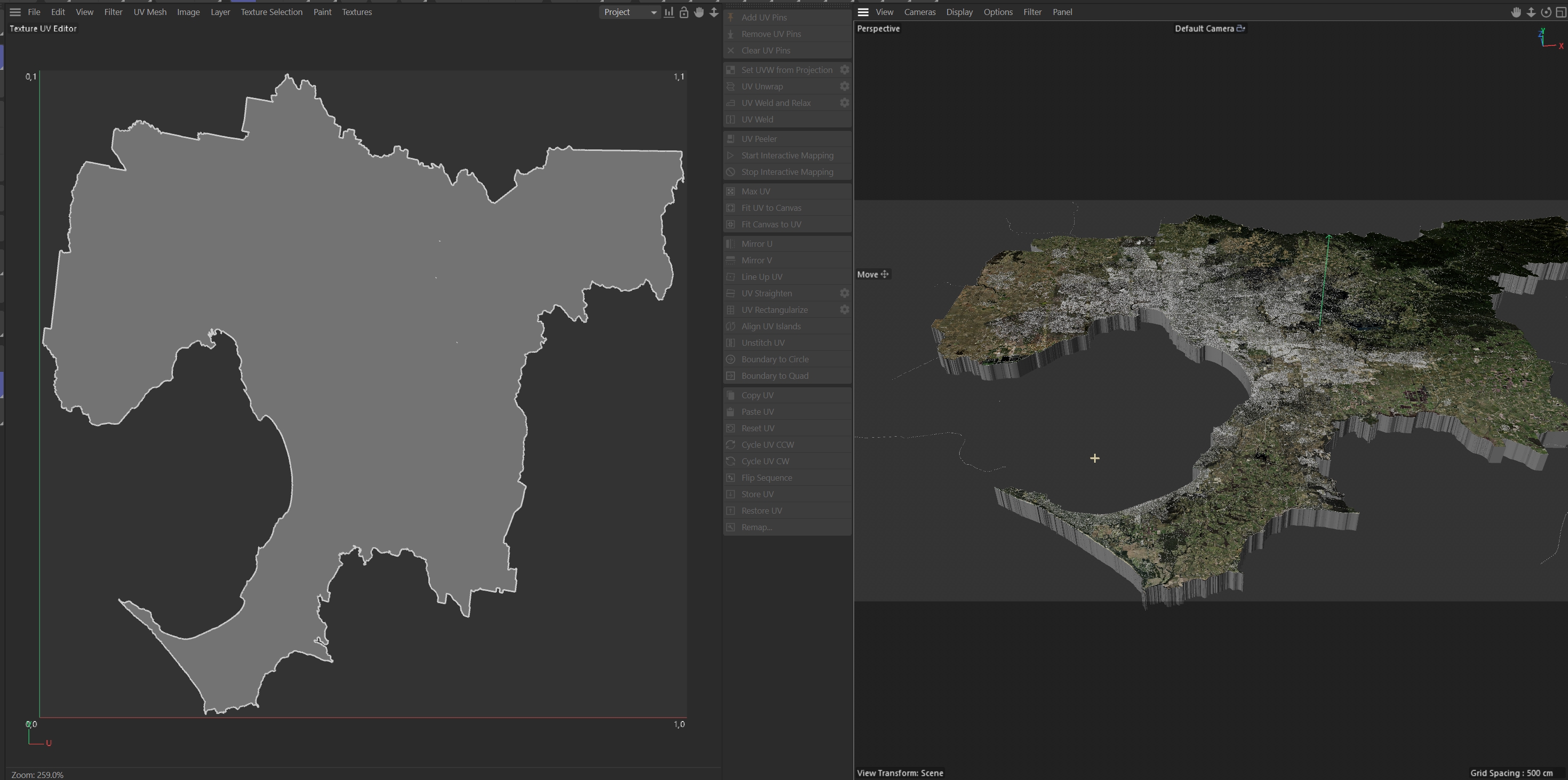The height and width of the screenshot is (780, 1568).
Task: Toggle the lock icon in UV editor header
Action: 684,12
